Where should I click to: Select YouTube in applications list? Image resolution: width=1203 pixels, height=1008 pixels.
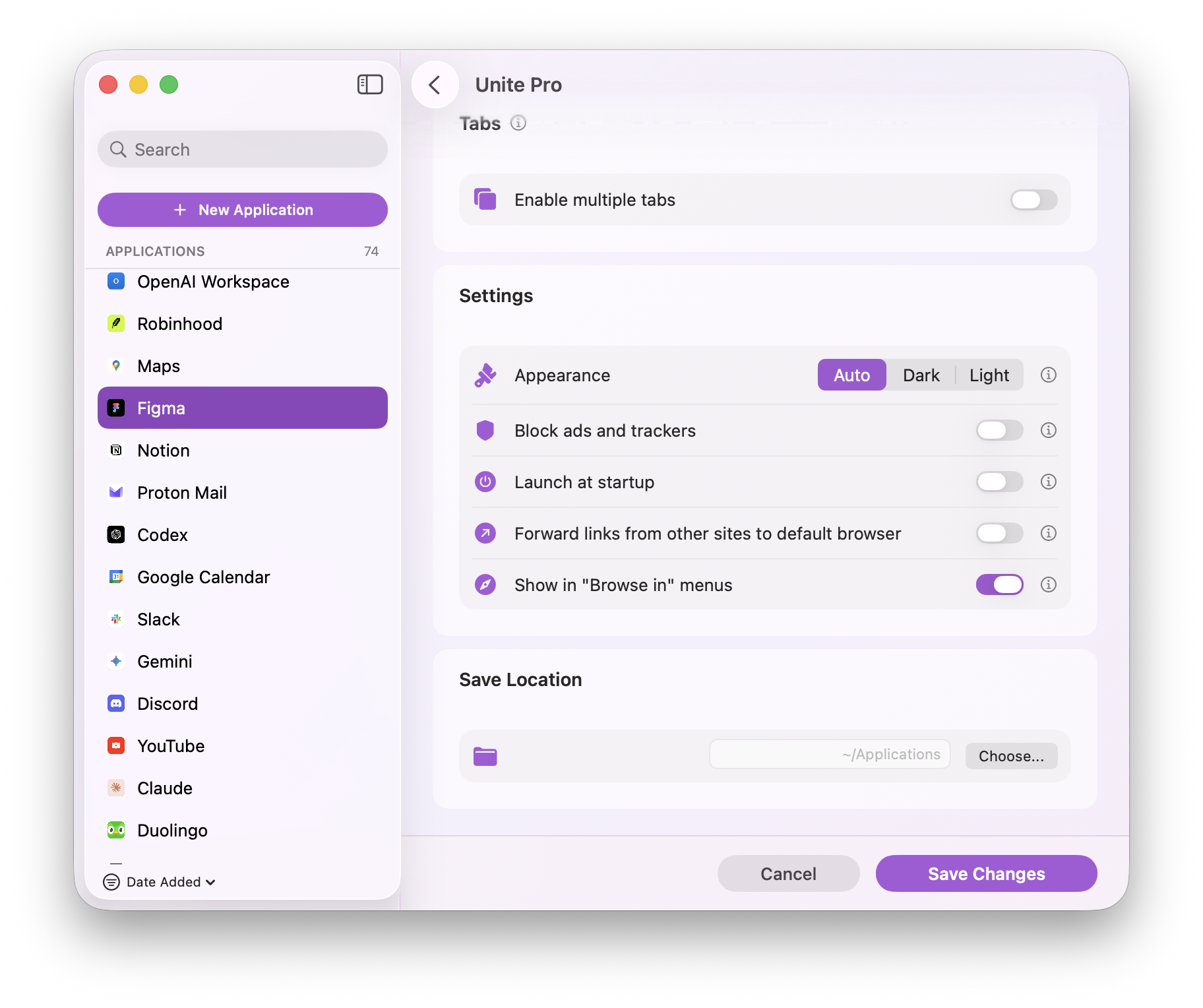243,746
